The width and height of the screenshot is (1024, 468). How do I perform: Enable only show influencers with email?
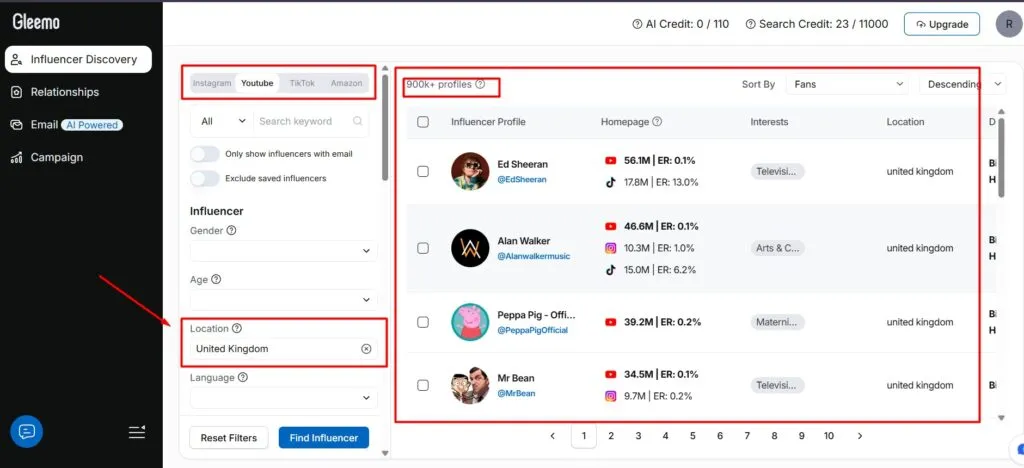tap(205, 154)
